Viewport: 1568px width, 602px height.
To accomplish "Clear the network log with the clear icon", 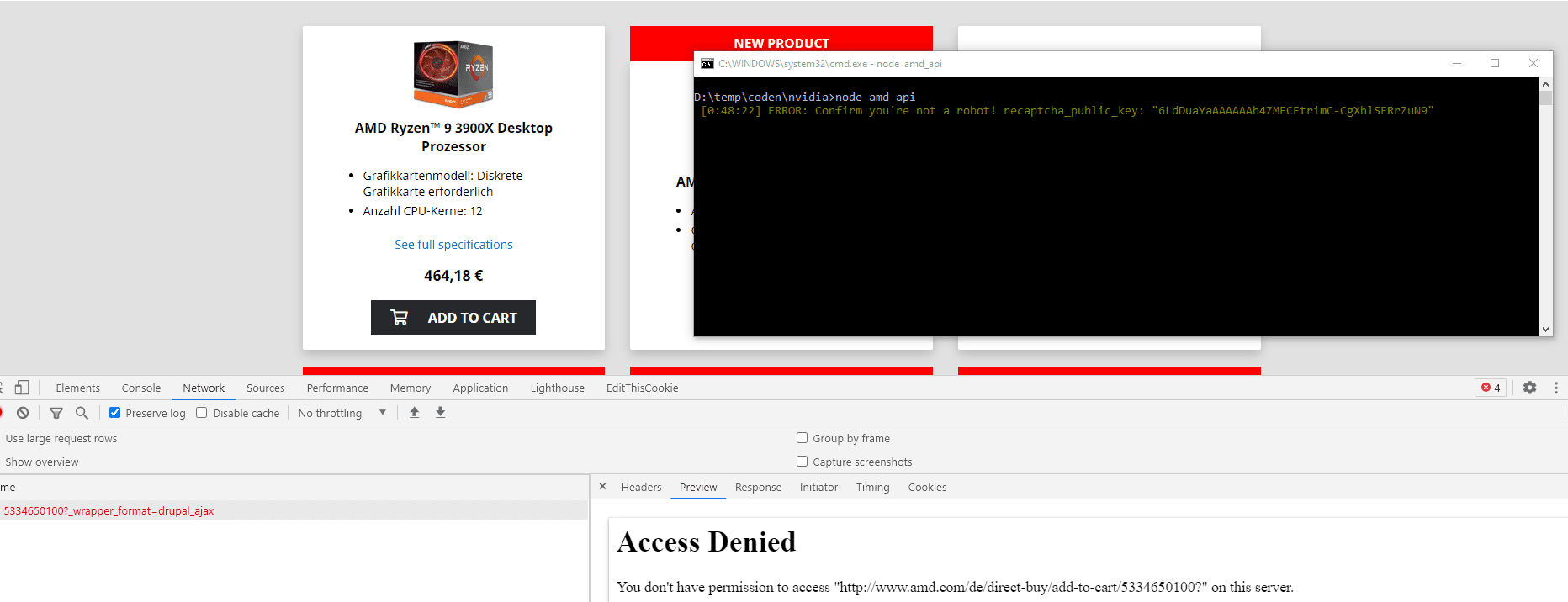I will pyautogui.click(x=23, y=413).
